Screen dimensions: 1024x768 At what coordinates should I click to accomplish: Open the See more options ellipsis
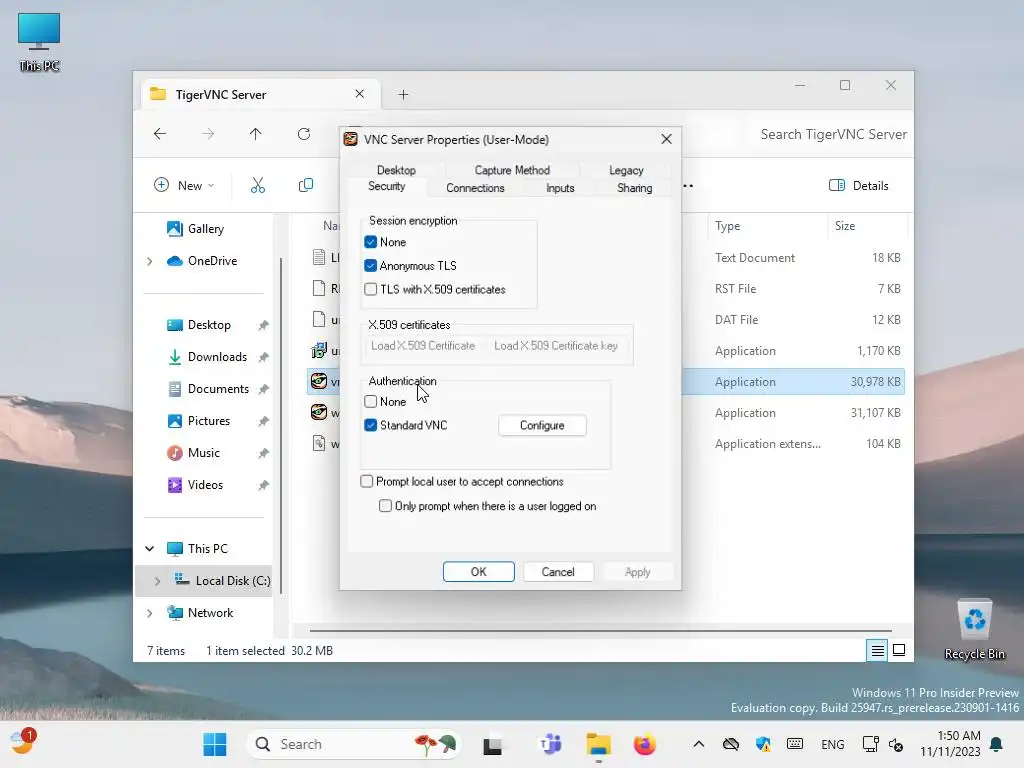tap(688, 185)
